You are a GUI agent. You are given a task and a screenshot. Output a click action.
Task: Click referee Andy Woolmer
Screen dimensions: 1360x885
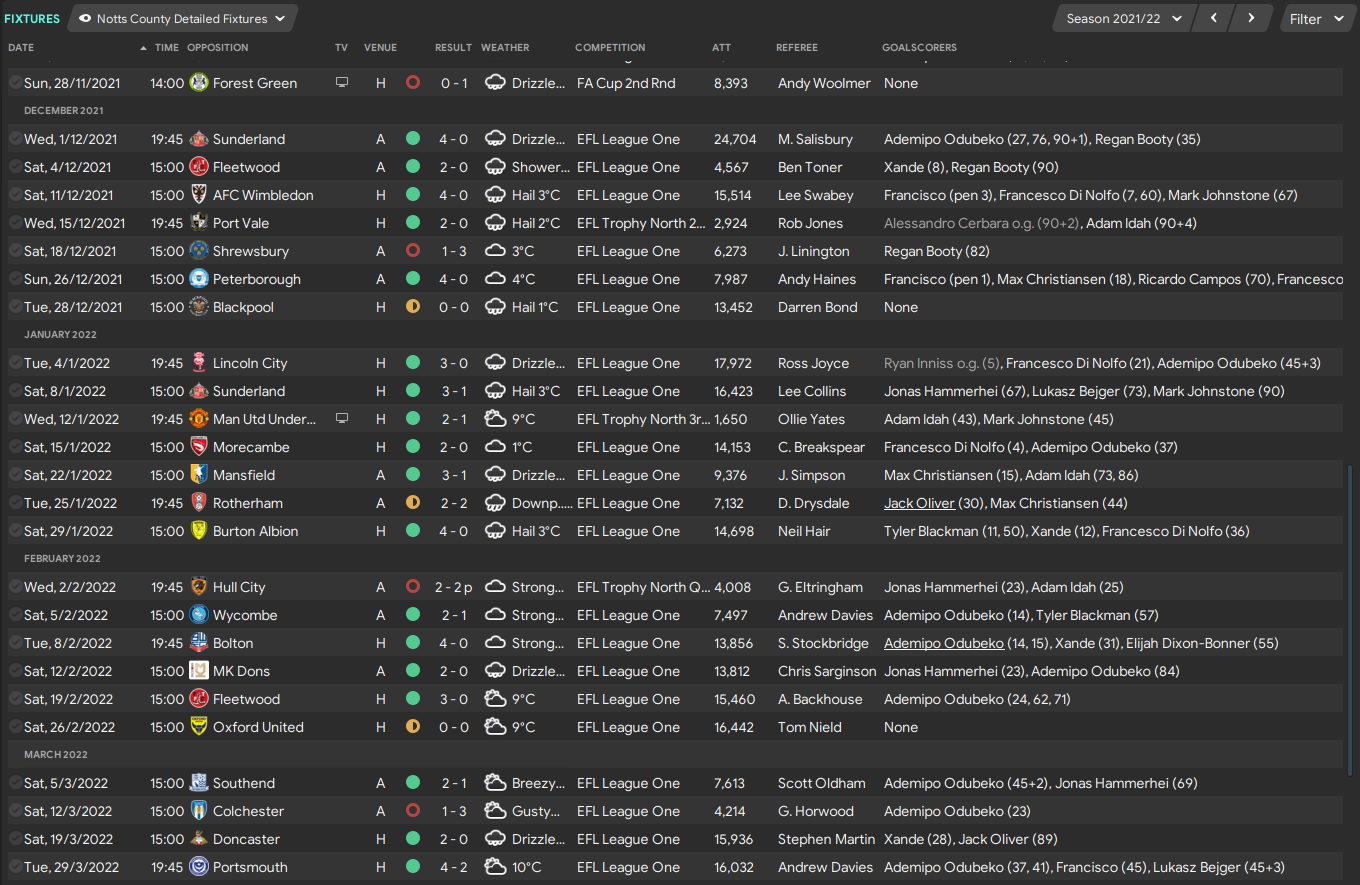(824, 83)
